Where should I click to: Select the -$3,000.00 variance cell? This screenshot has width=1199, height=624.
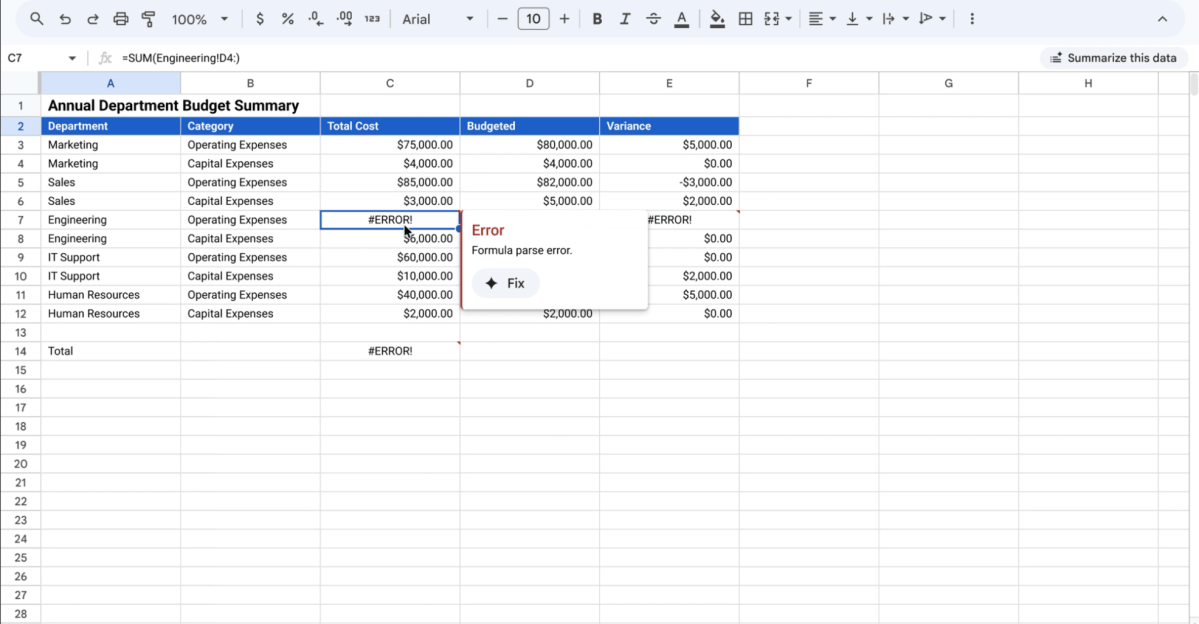pos(669,182)
